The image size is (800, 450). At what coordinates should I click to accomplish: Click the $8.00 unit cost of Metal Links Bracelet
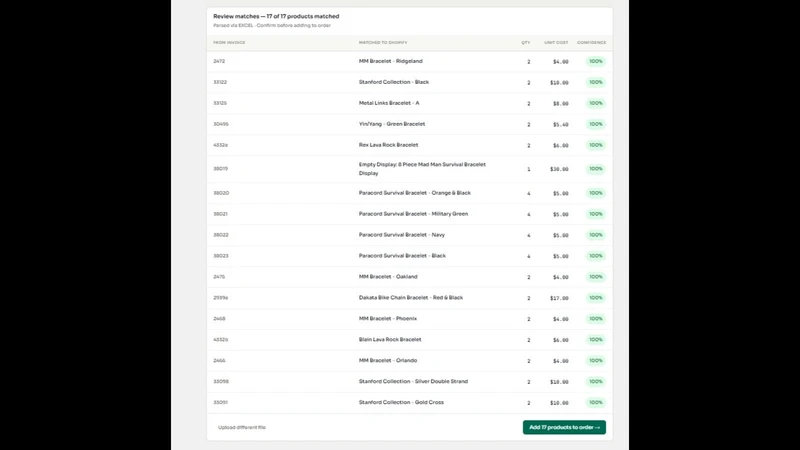click(x=561, y=104)
